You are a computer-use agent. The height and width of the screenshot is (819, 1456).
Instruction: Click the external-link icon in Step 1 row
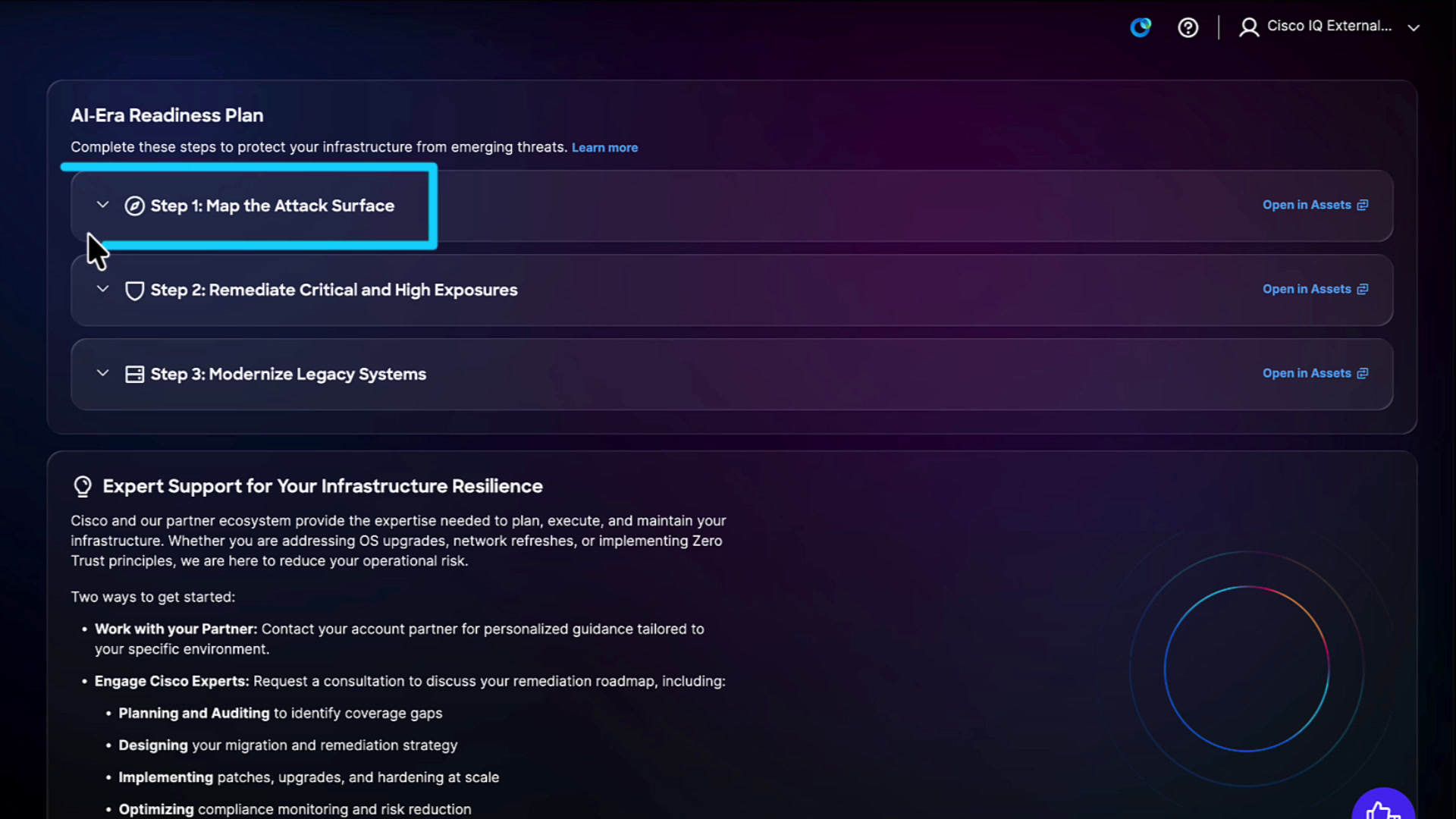(x=1363, y=205)
